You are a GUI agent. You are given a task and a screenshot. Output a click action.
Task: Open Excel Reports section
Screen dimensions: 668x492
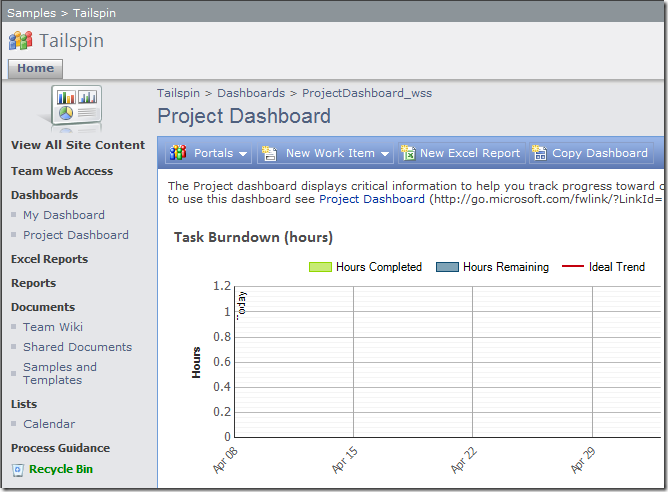(x=49, y=259)
